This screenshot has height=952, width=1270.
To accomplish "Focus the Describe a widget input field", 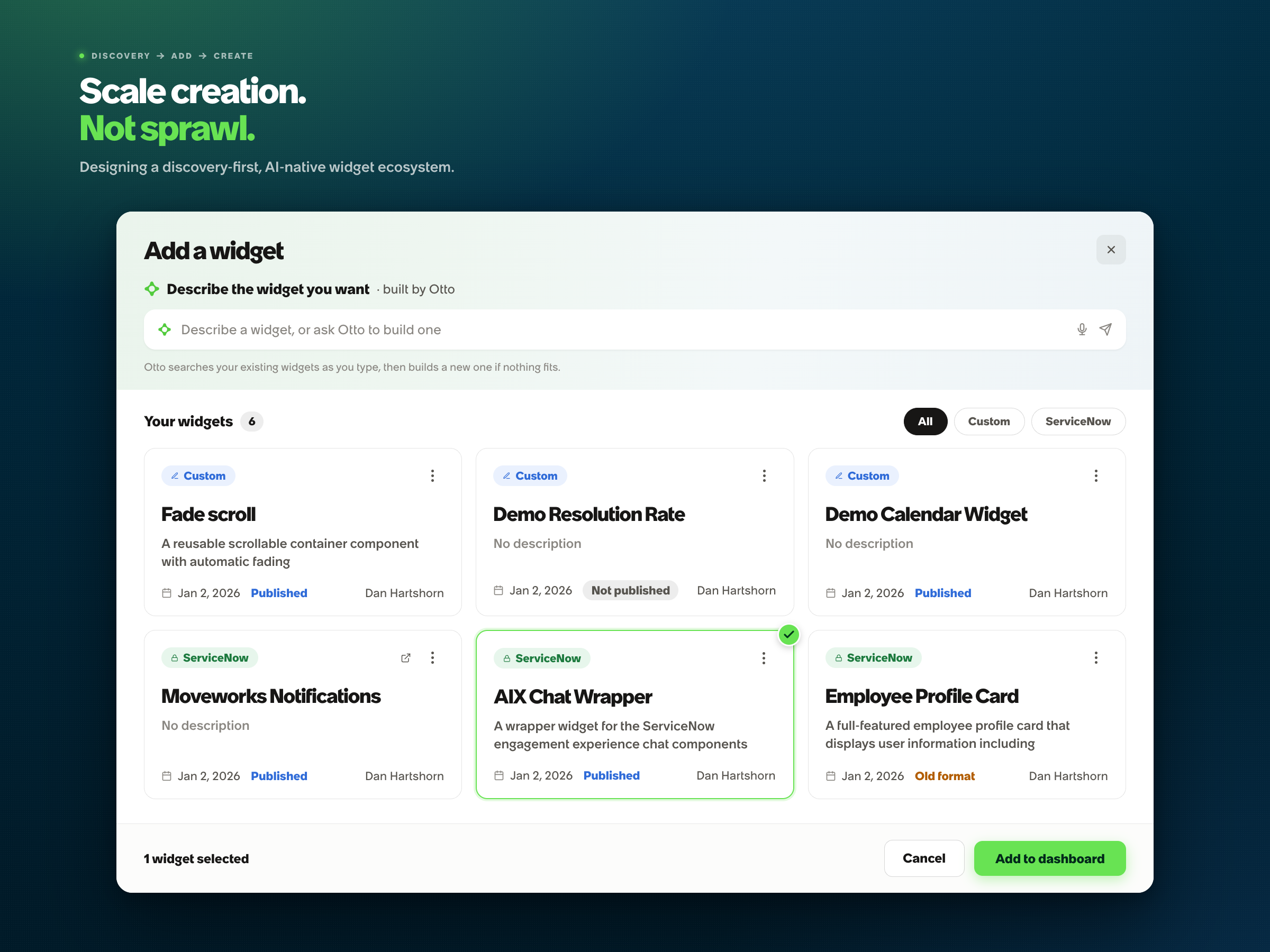I will coord(634,329).
